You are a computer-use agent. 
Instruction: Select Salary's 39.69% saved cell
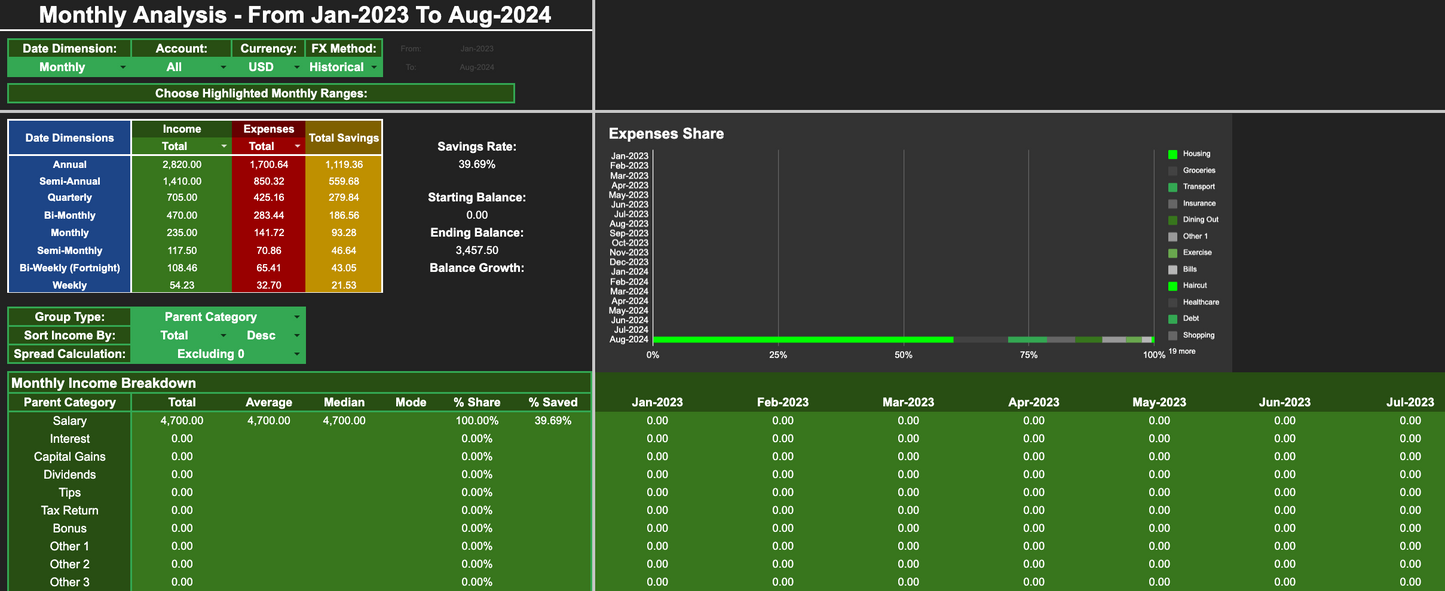coord(553,421)
